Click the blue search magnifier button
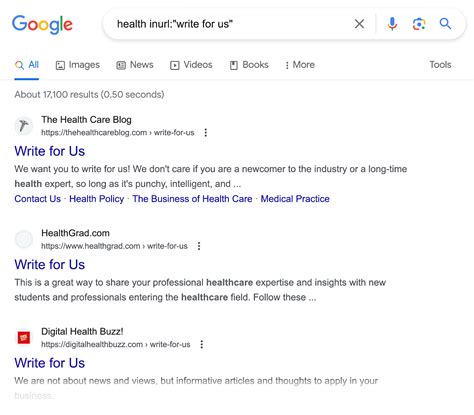 445,24
